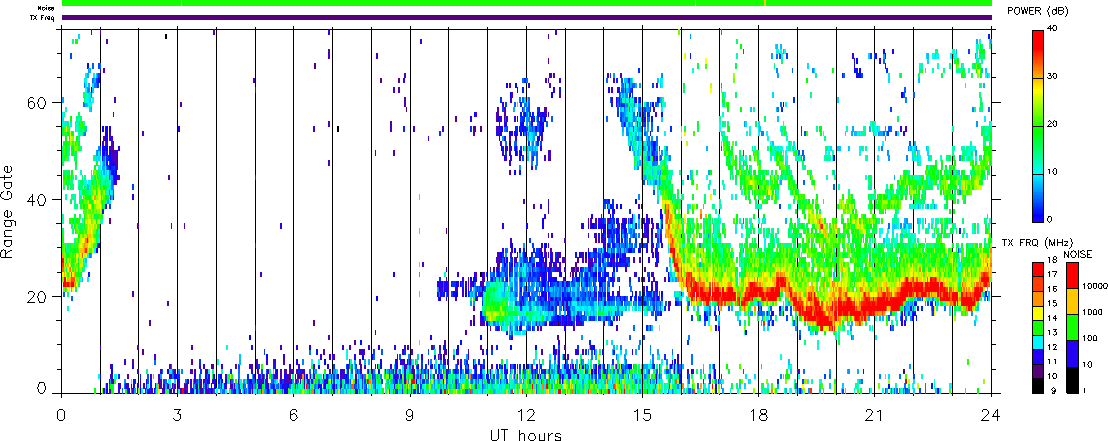Click the 20 tick on the POWER scale
The width and height of the screenshot is (1108, 441).
(1054, 124)
